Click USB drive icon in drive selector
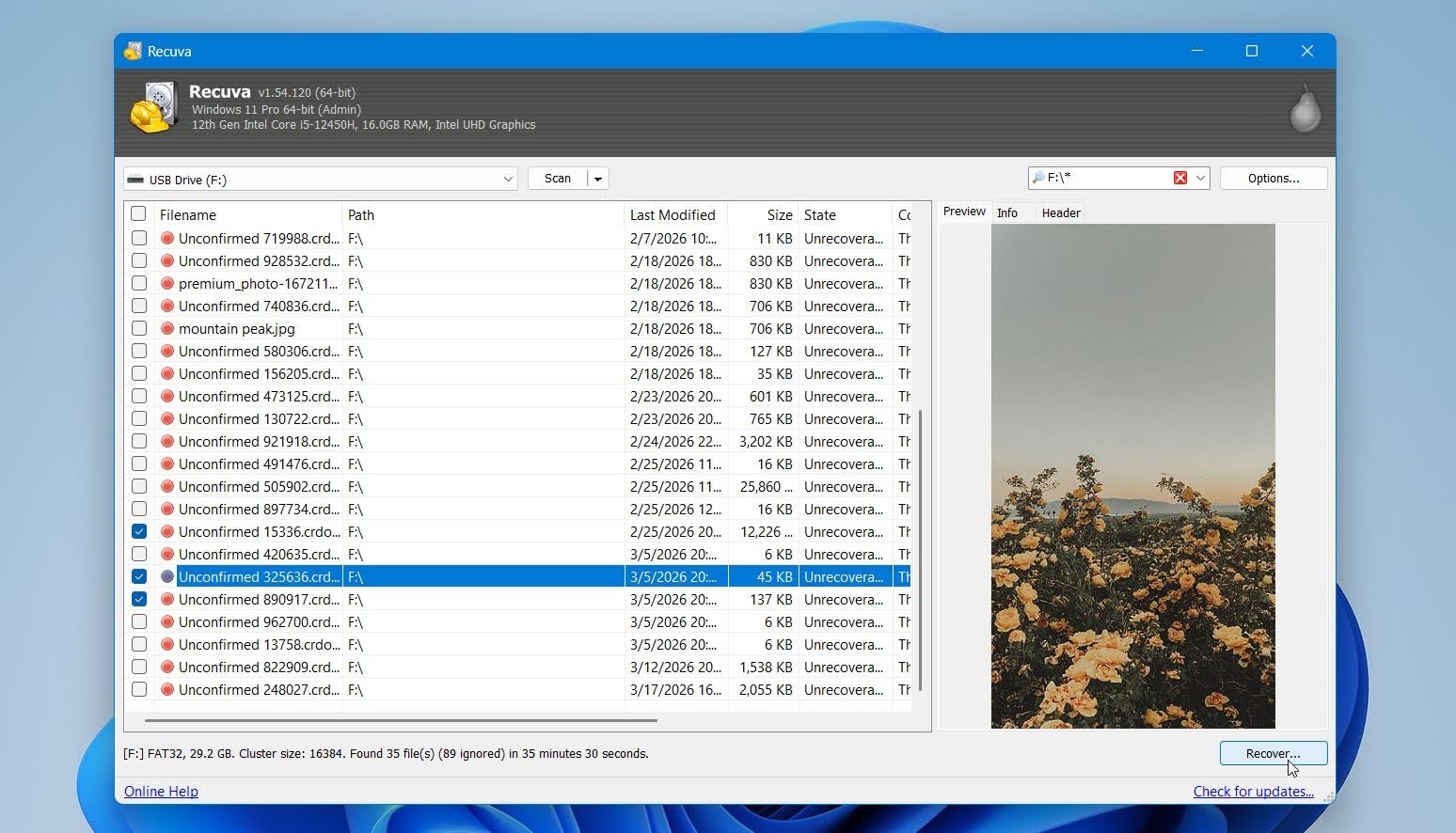The height and width of the screenshot is (833, 1456). 135,180
